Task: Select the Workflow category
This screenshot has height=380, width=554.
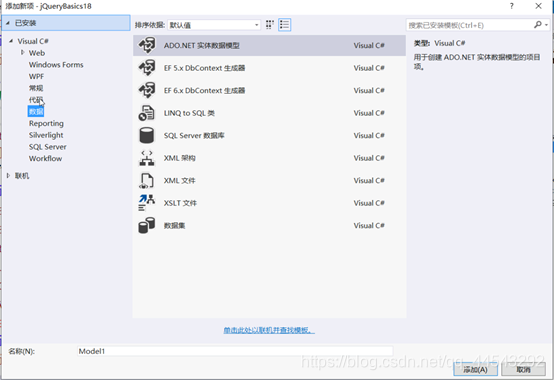Action: [x=46, y=158]
